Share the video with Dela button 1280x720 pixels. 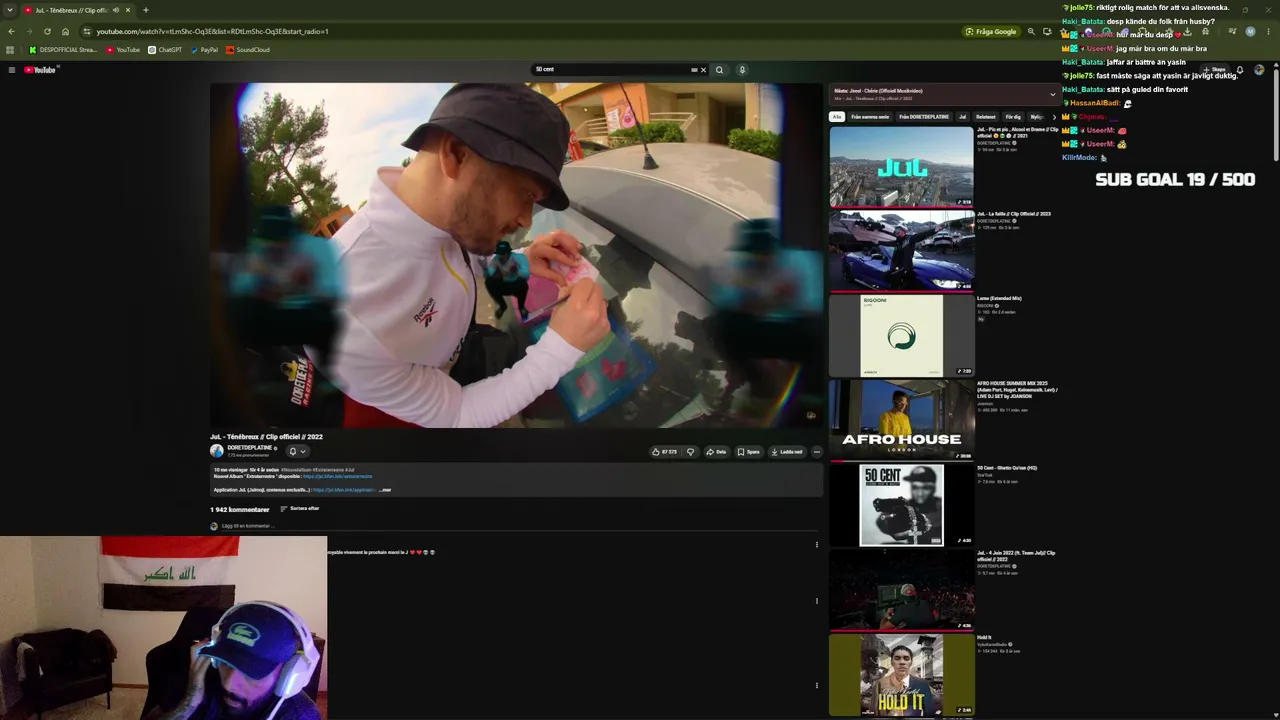716,452
